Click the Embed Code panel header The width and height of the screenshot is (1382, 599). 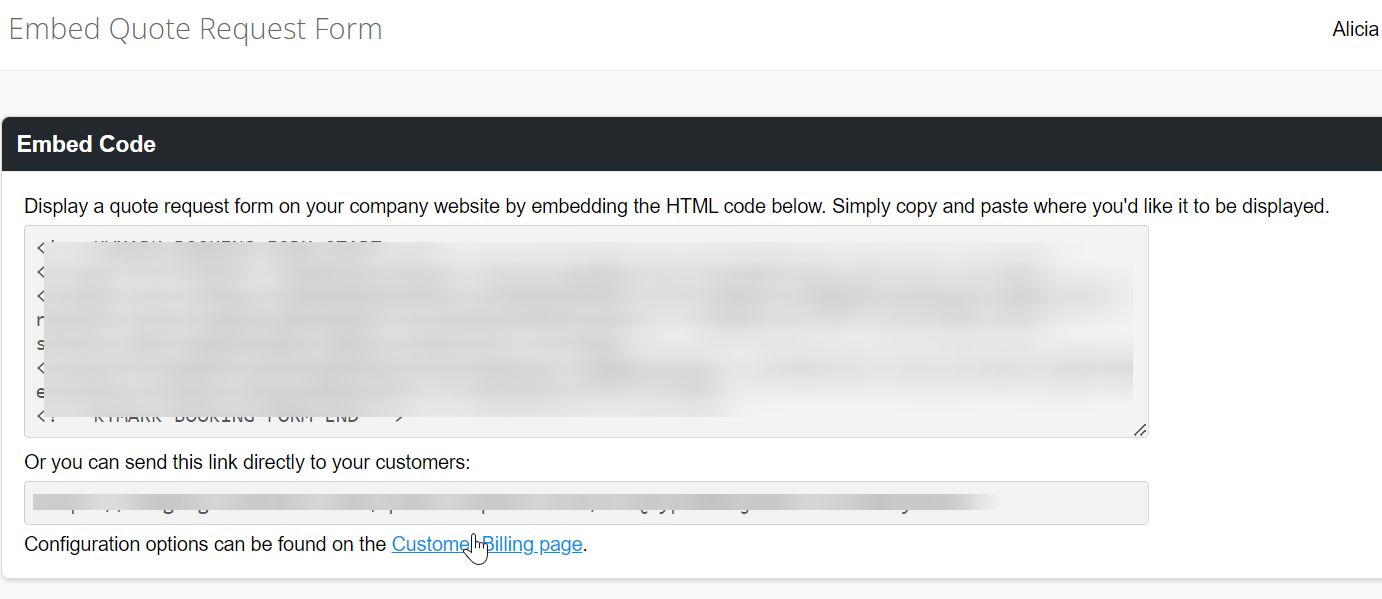tap(692, 144)
